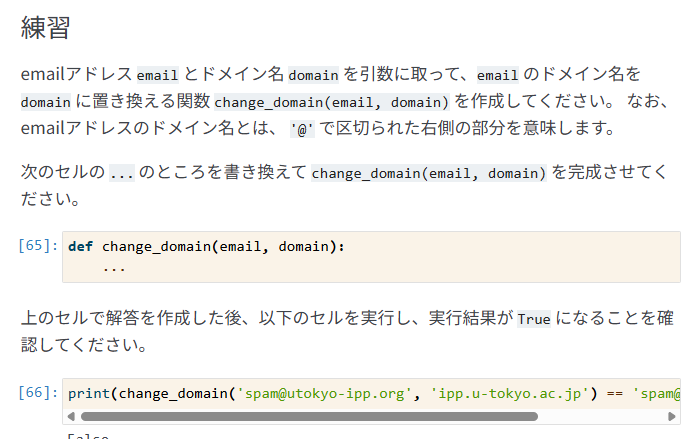The height and width of the screenshot is (439, 694).
Task: Click the partially visible False output text
Action: [x=88, y=435]
